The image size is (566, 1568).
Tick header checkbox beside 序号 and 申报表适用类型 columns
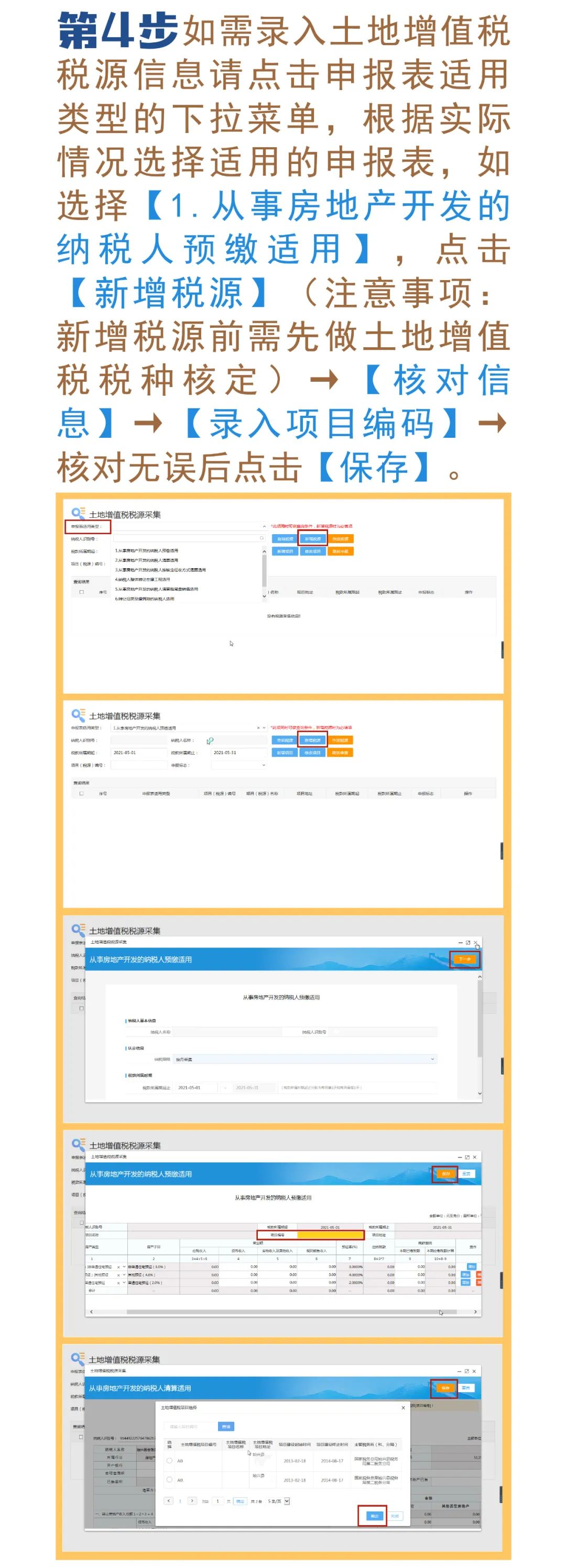pos(82,793)
